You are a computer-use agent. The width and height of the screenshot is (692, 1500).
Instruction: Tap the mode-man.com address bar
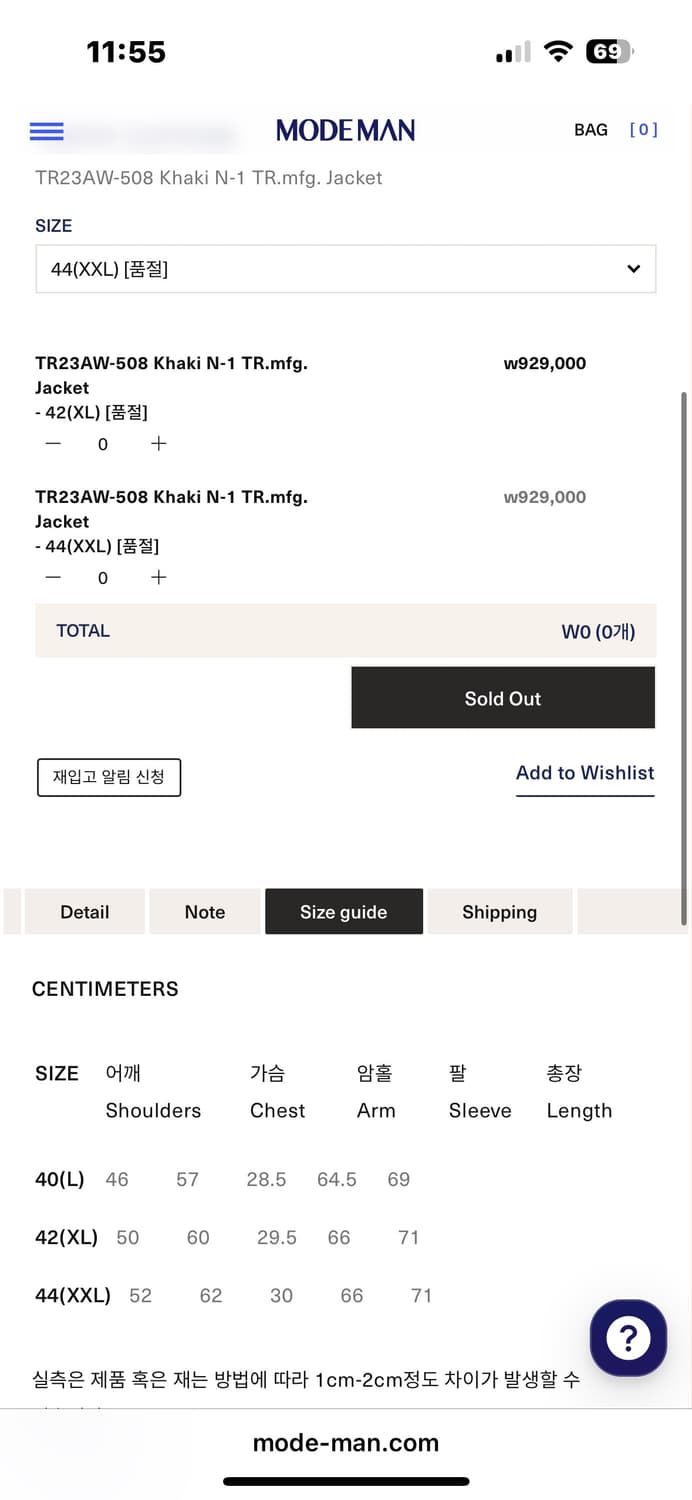[x=346, y=1442]
